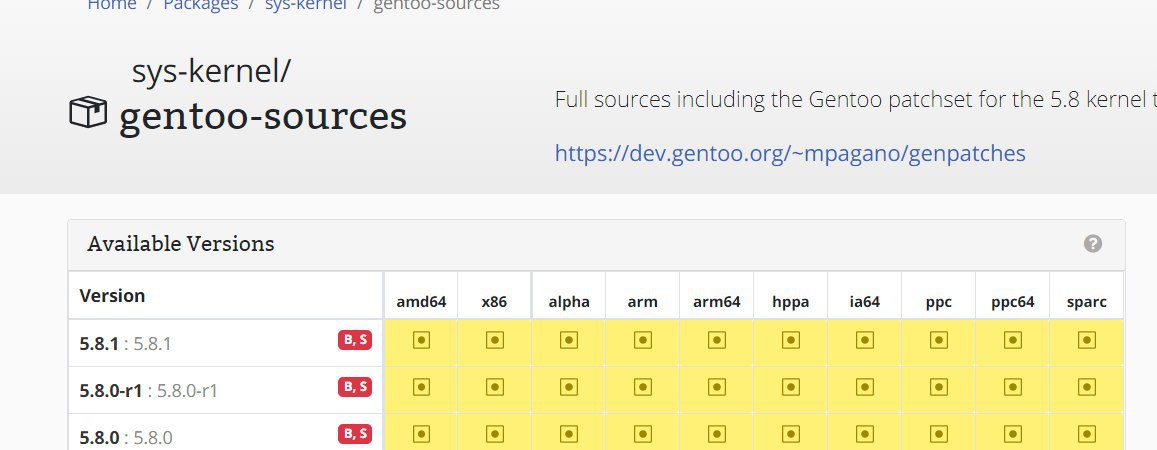Click the amd64 column header

click(421, 301)
